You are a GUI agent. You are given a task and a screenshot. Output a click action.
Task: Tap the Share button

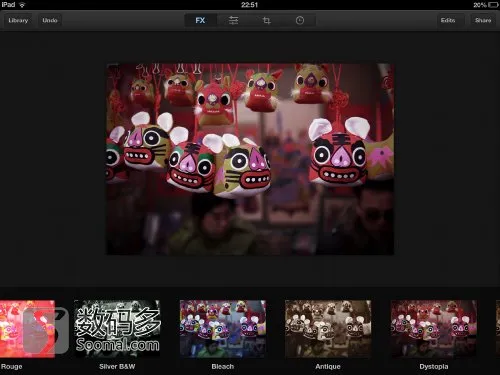[x=483, y=20]
